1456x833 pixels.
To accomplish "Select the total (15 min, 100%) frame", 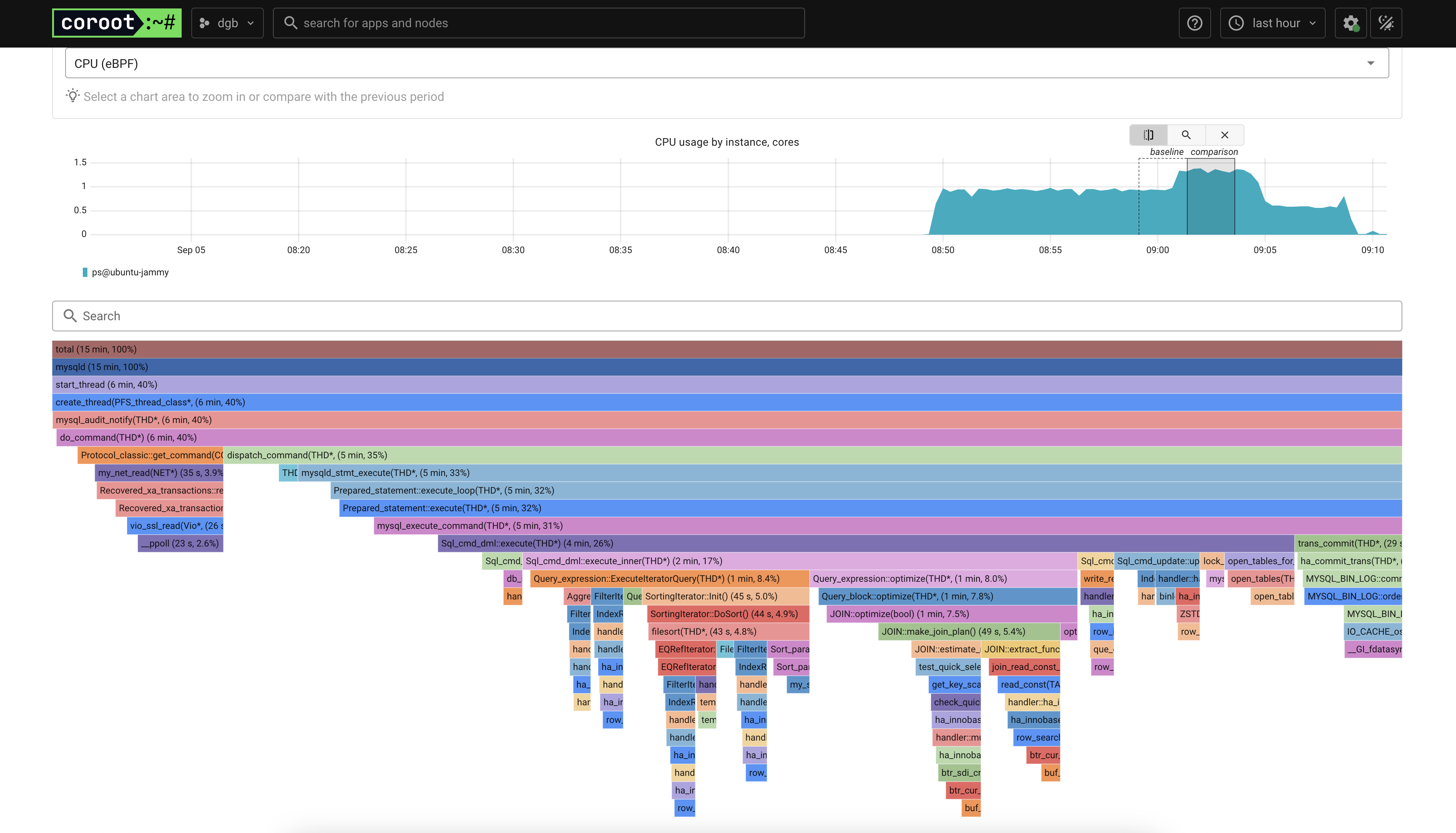I will (727, 349).
